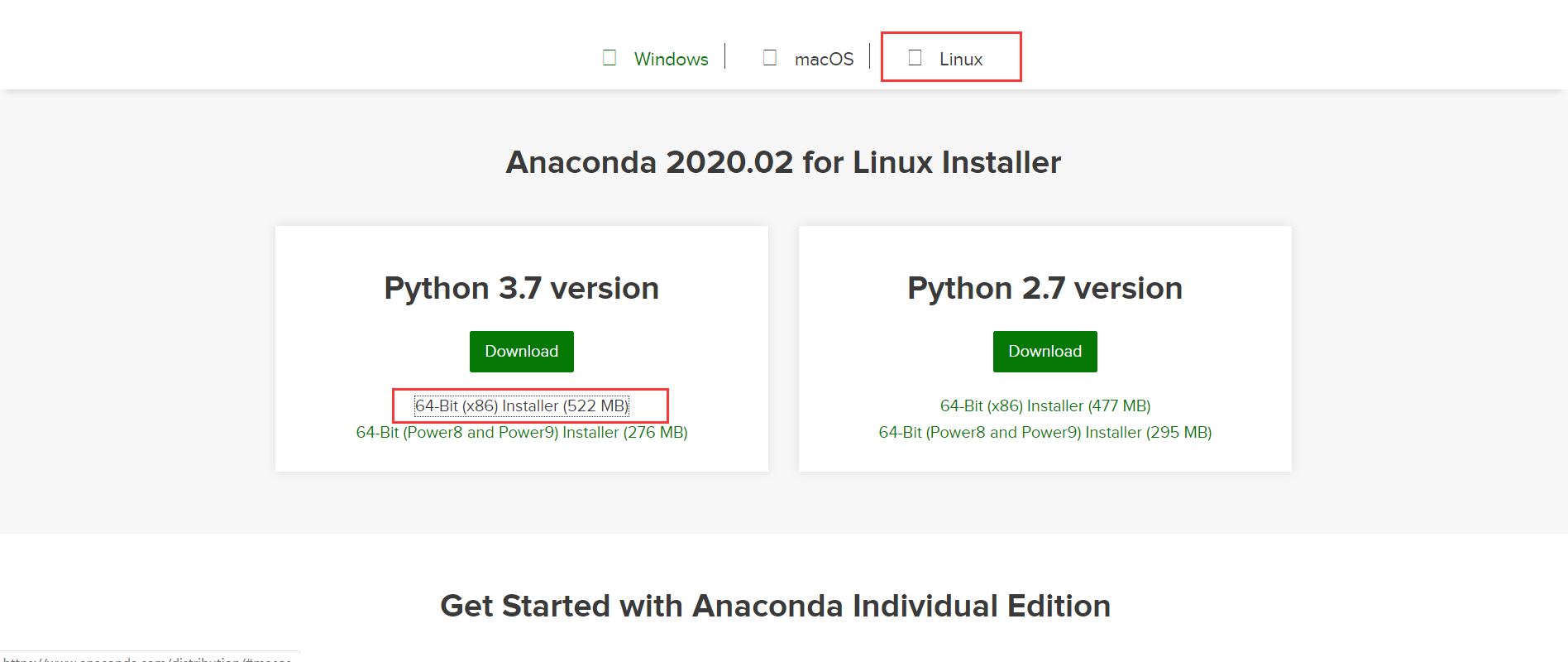Open 64-Bit Power8 and Power9 Installer (276 MB)
The image size is (1568, 662).
[522, 432]
